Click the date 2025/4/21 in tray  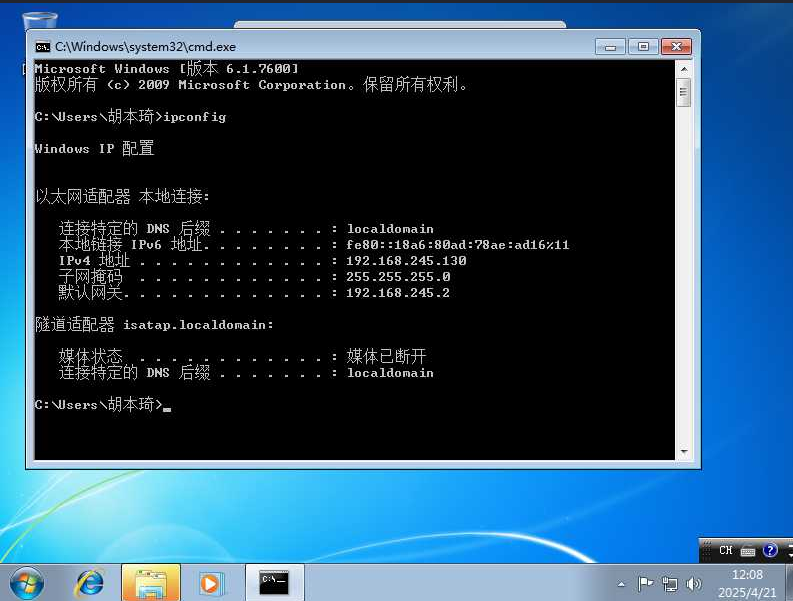coord(747,592)
